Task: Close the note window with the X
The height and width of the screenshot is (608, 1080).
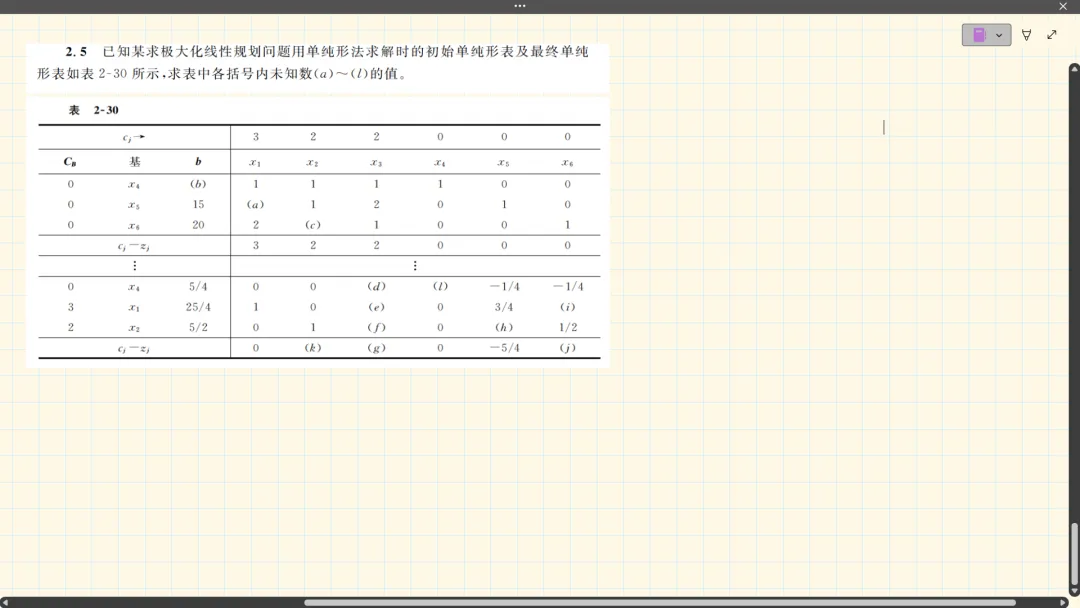Action: click(x=1063, y=6)
